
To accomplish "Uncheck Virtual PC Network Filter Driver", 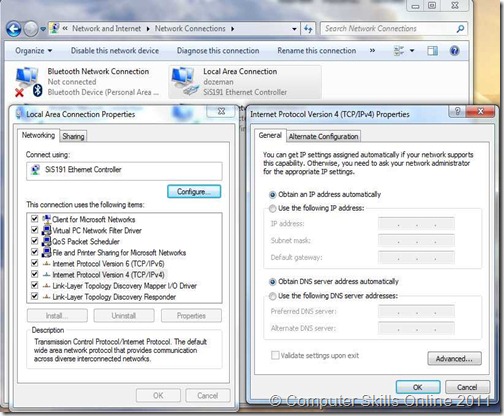I will 34,230.
